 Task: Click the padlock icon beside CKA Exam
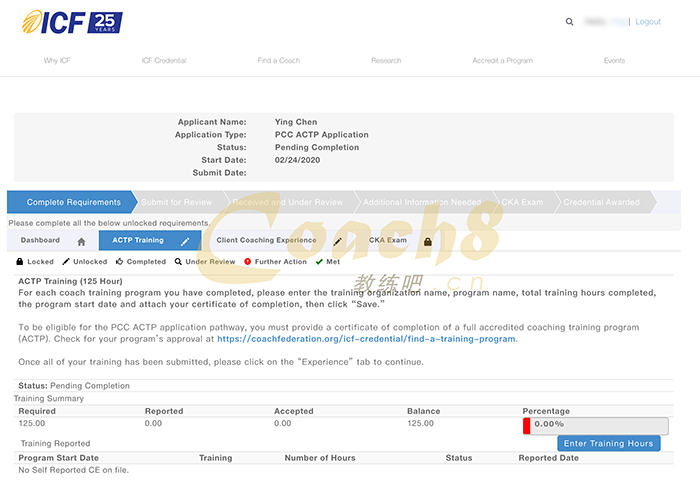[428, 242]
